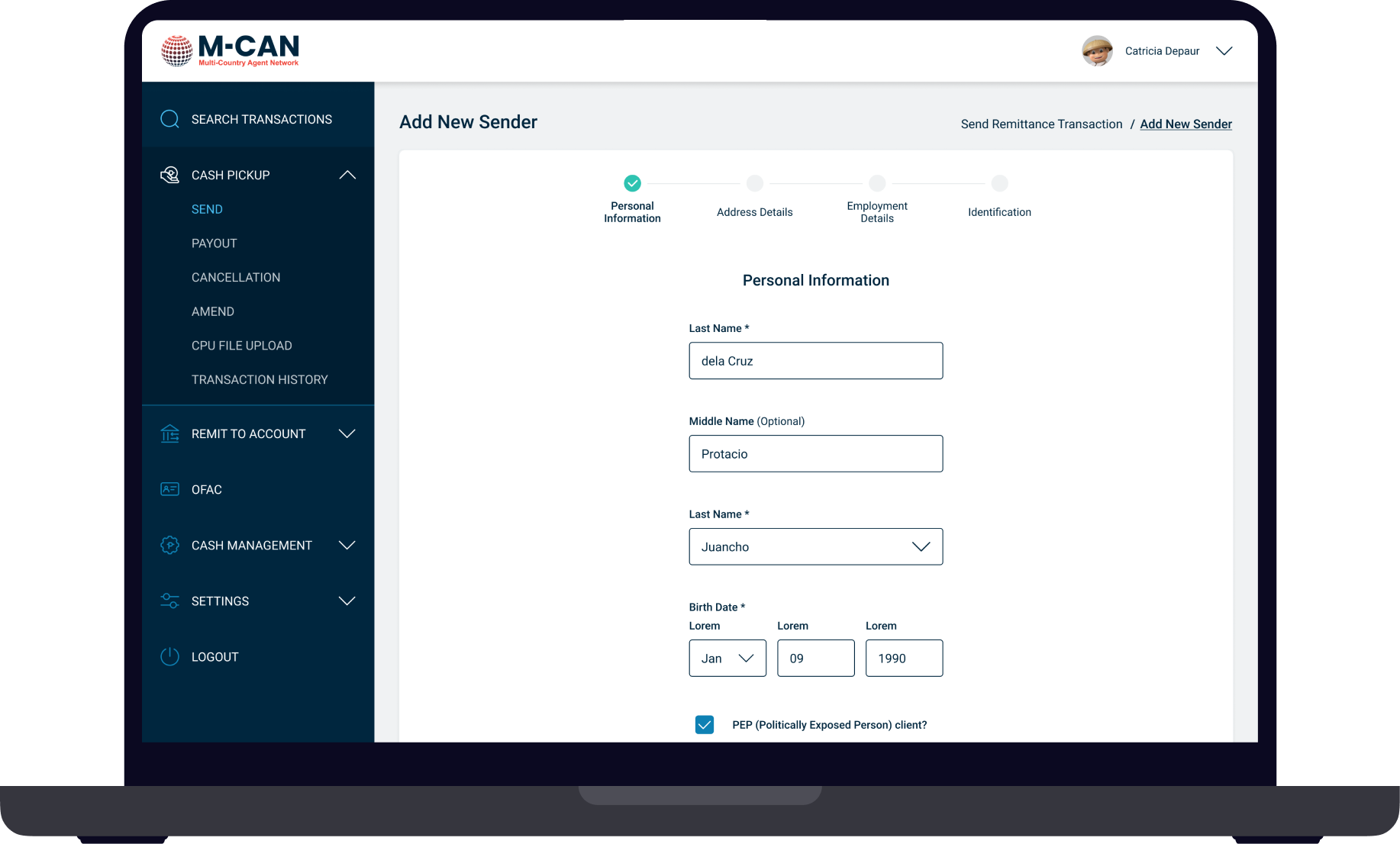Open the Juancho name dropdown

(x=921, y=546)
